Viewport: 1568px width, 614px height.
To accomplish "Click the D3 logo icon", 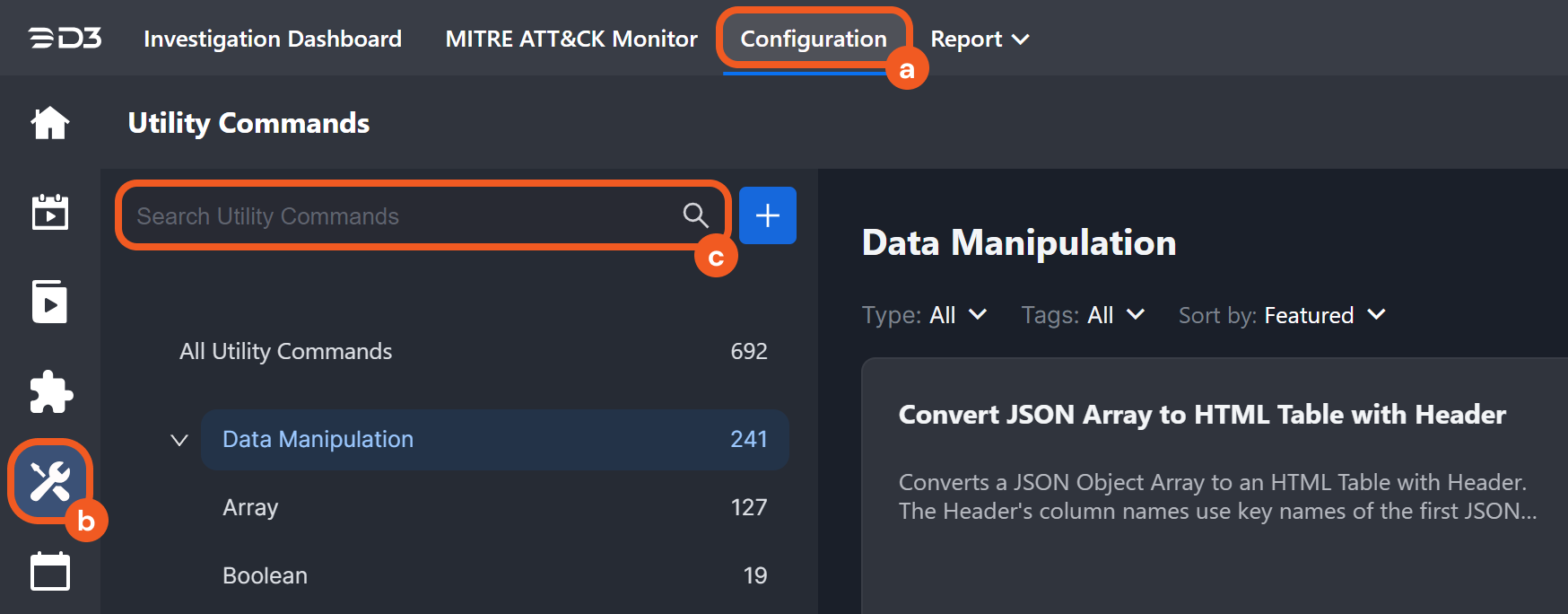I will [x=65, y=39].
